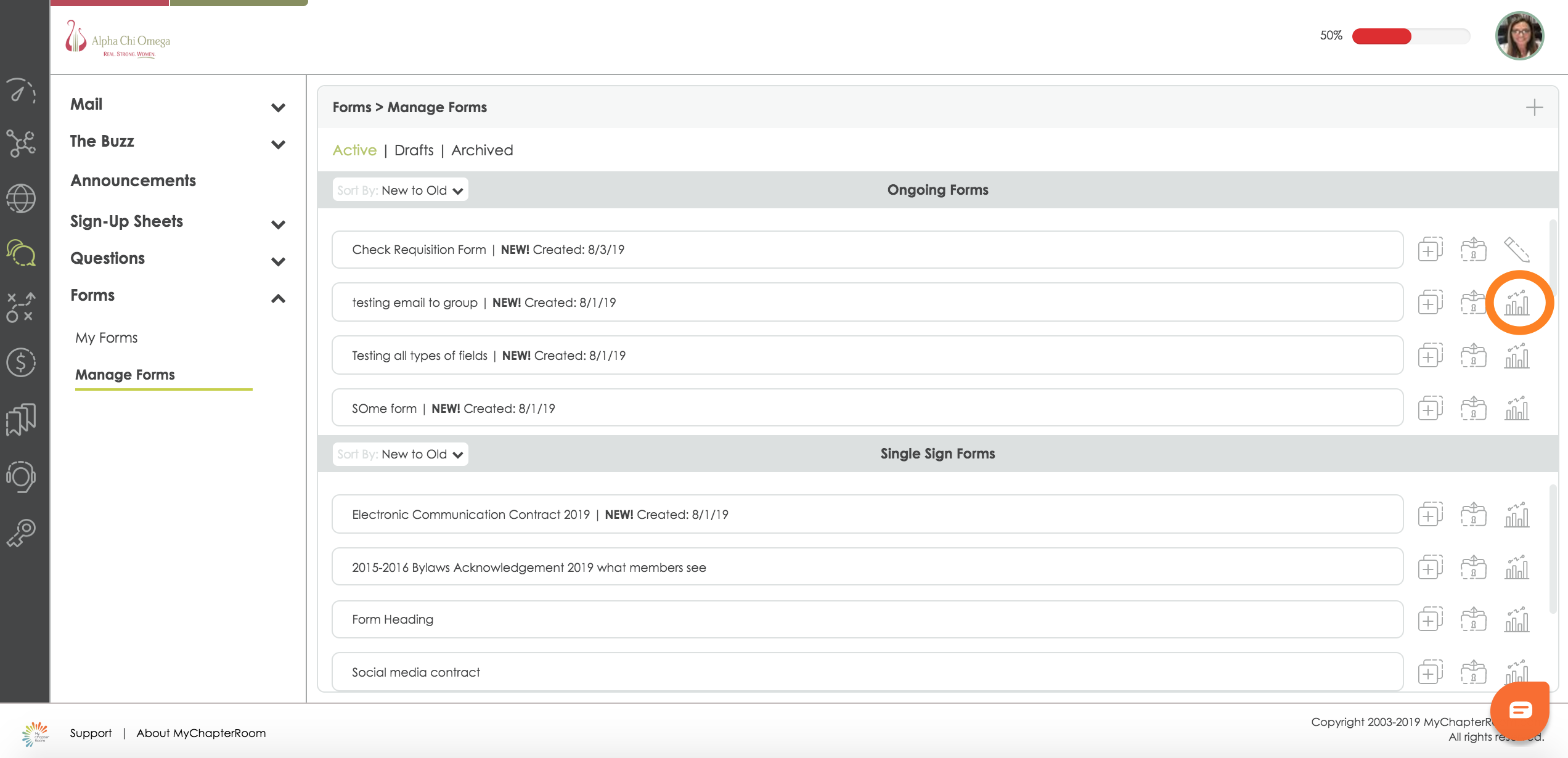Expand Sign-Up Sheets section

(x=278, y=224)
